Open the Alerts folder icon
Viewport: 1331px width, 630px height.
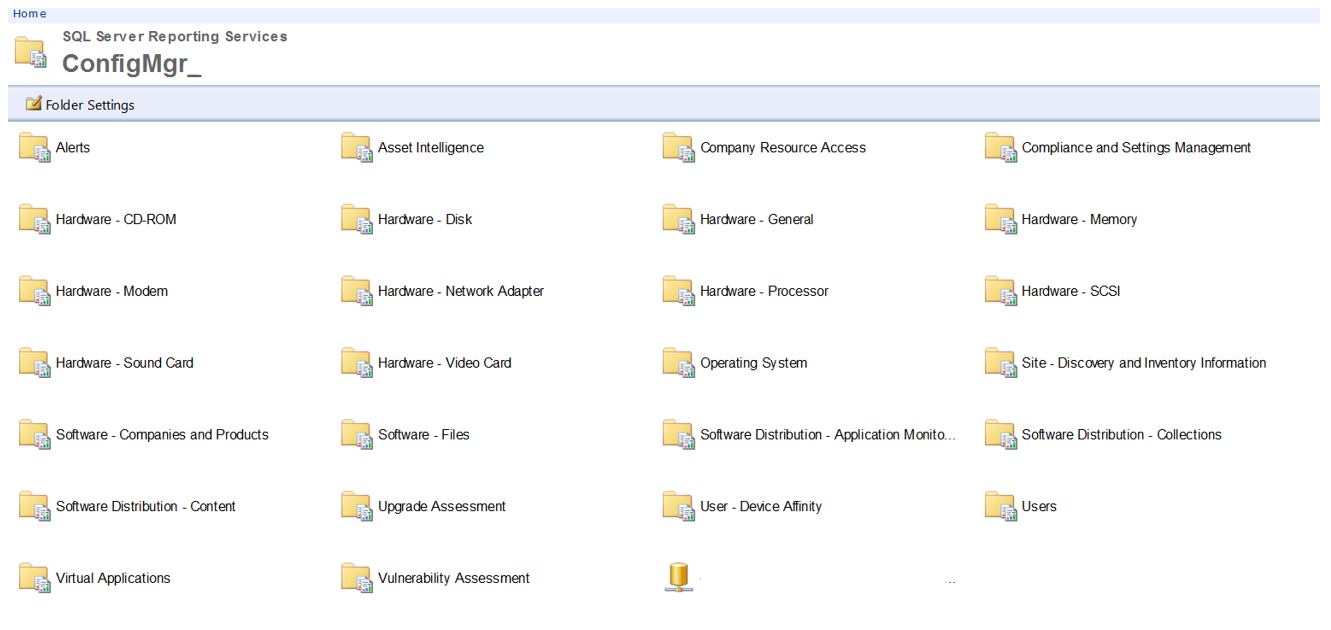tap(34, 148)
